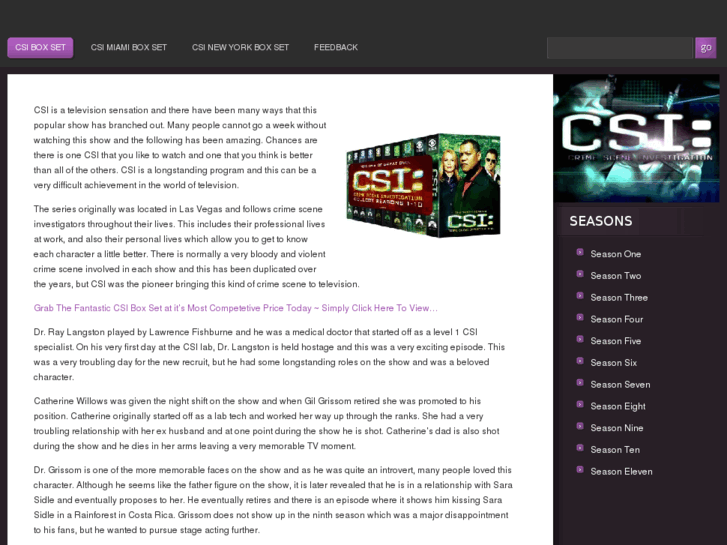Click the CSI box set product image
Screen dimensions: 727x545
point(423,186)
